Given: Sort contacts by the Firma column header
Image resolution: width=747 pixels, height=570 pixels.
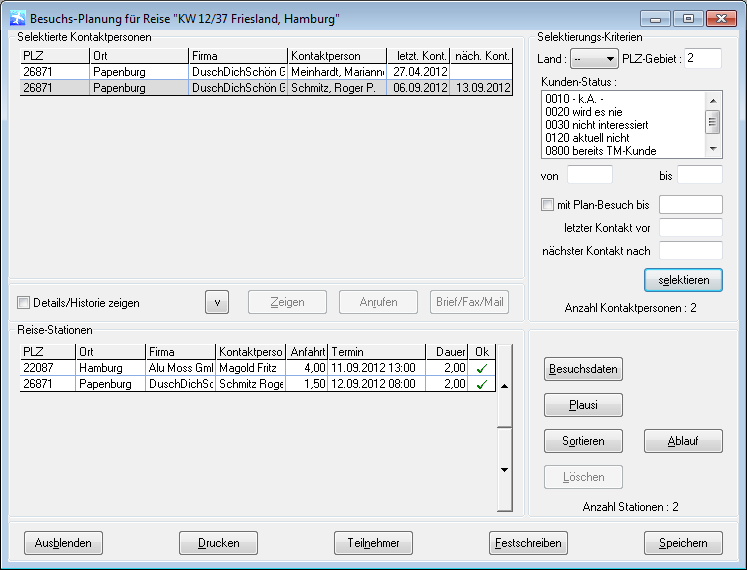Looking at the screenshot, I should tap(238, 56).
